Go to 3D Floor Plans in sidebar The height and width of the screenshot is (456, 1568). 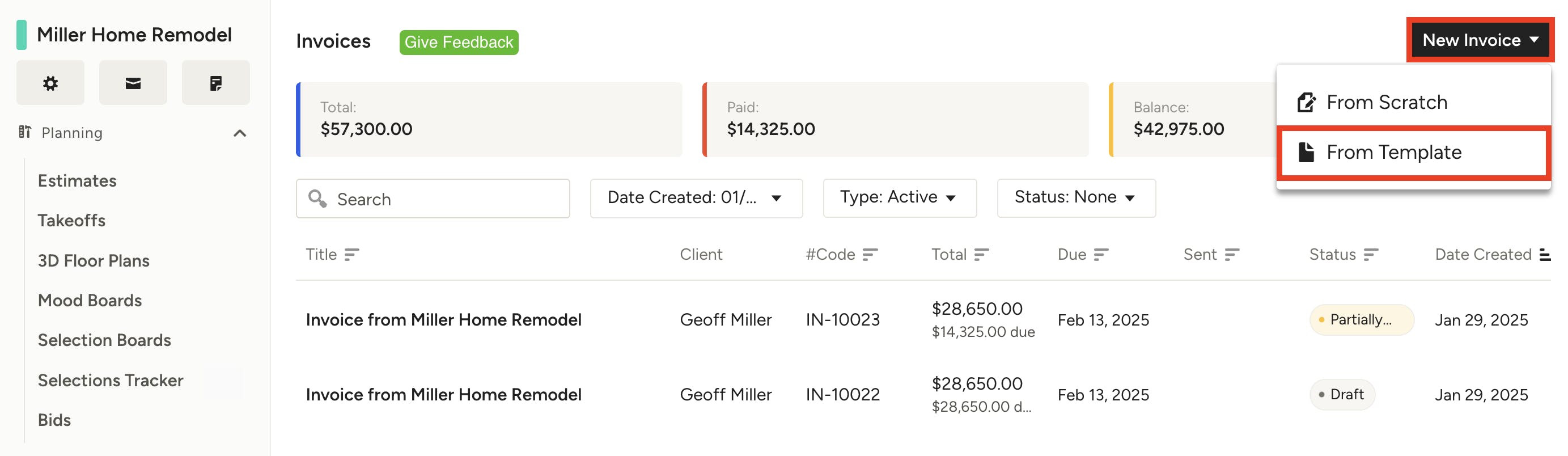(x=93, y=260)
